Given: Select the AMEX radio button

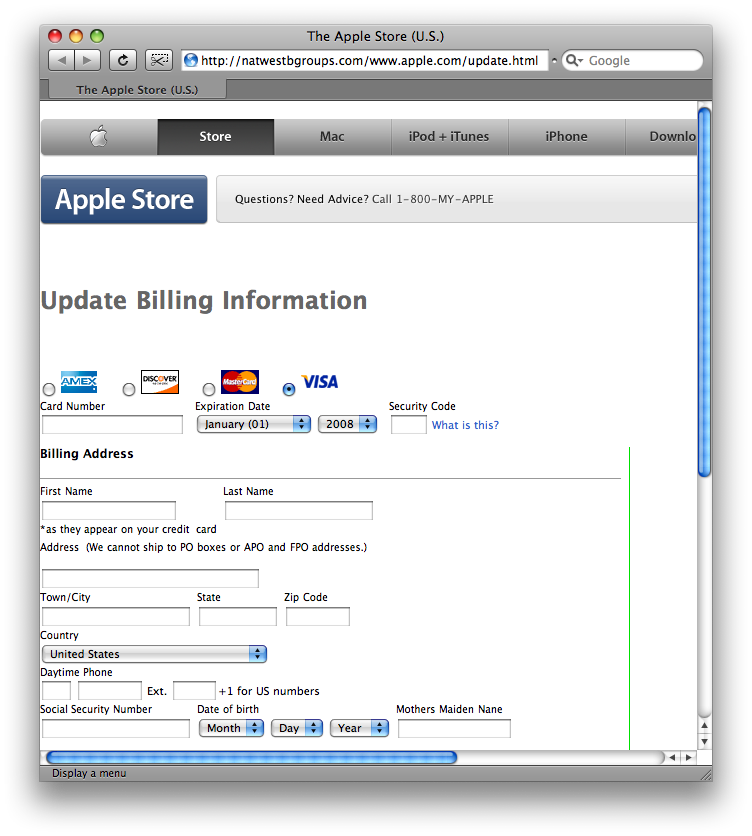Looking at the screenshot, I should [x=49, y=389].
